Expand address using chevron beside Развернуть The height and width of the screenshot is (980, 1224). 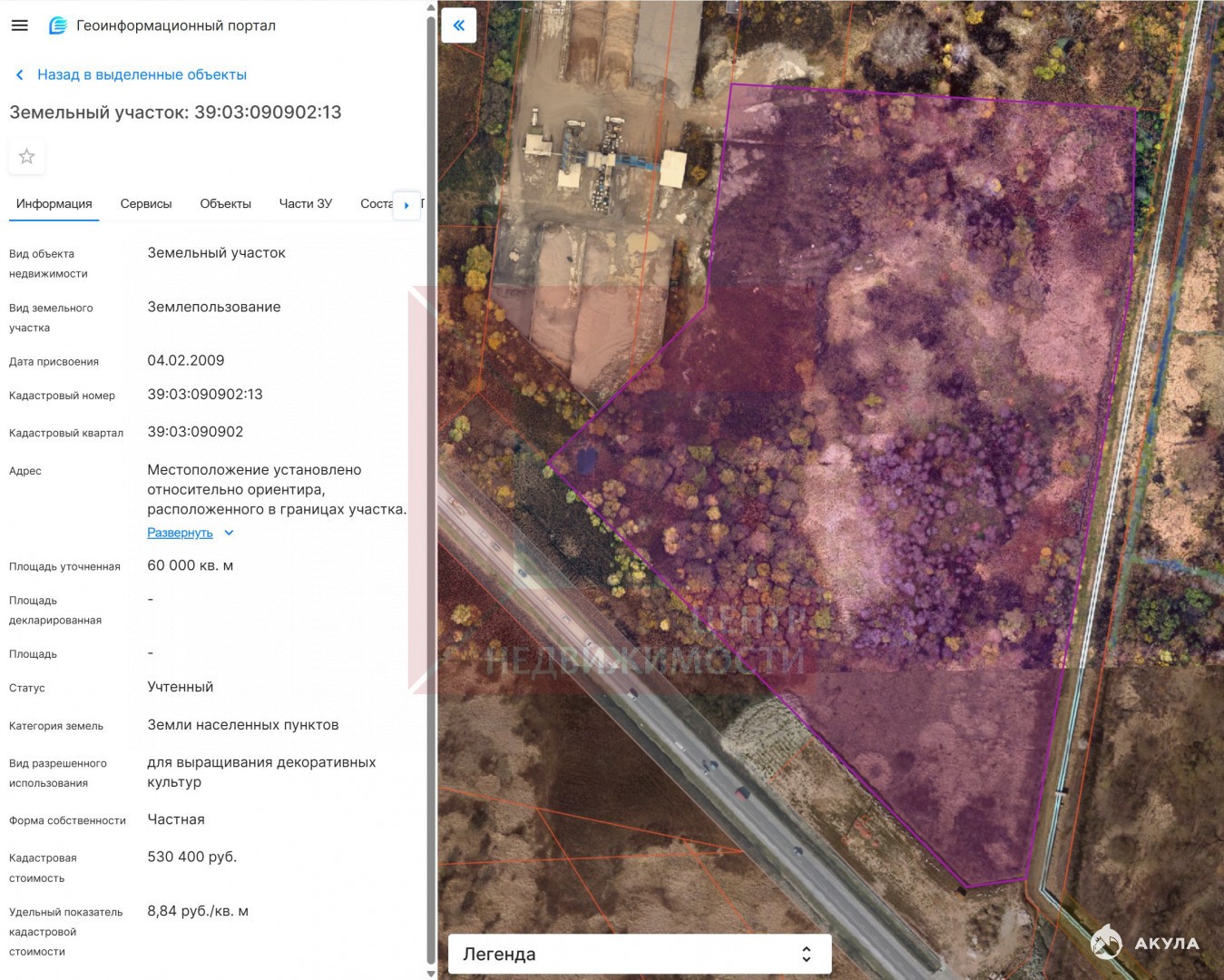(x=230, y=533)
